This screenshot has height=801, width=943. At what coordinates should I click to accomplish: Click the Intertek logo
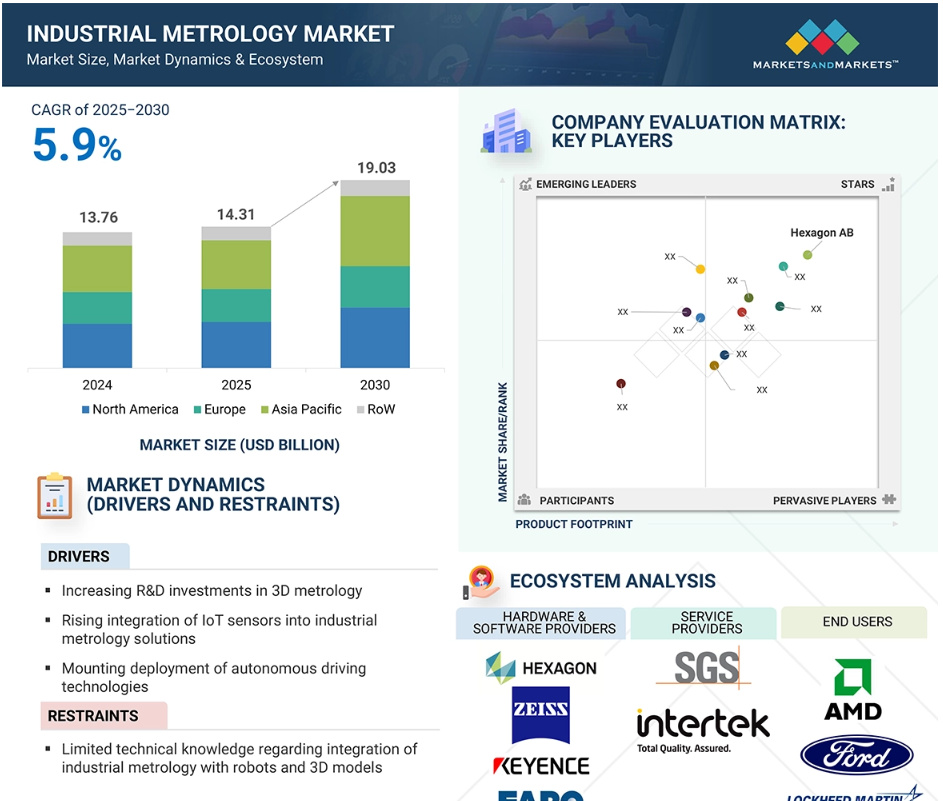(703, 730)
